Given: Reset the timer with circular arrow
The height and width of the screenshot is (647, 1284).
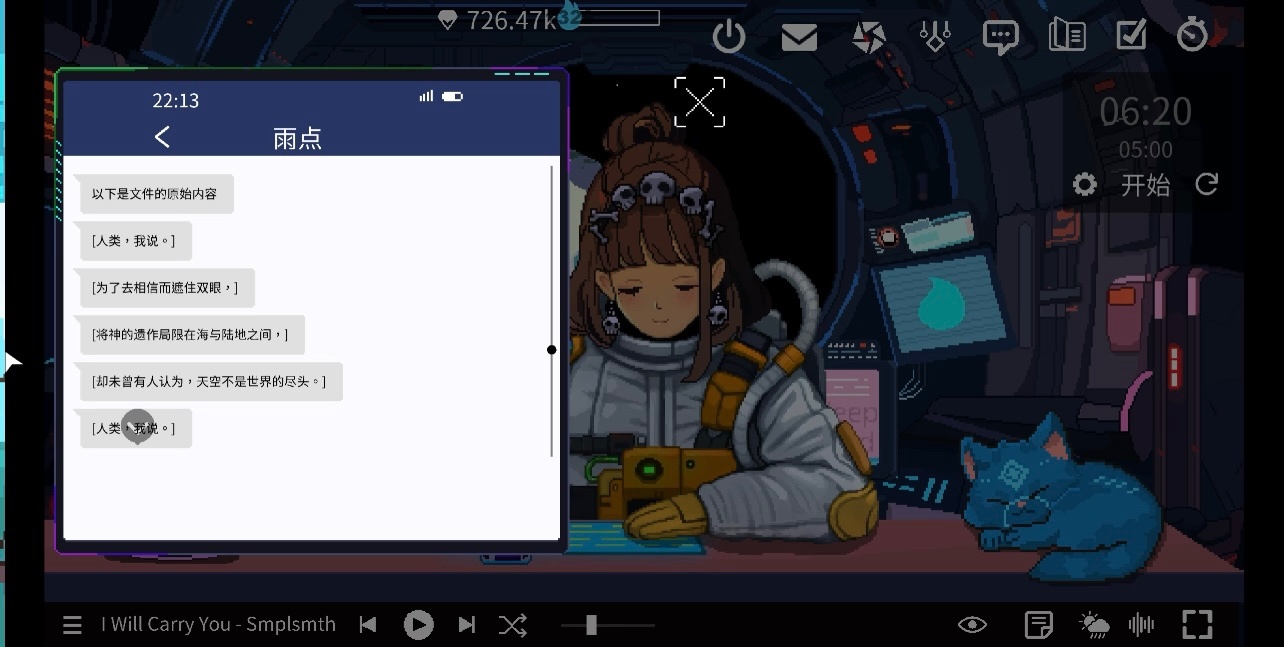Looking at the screenshot, I should point(1207,184).
